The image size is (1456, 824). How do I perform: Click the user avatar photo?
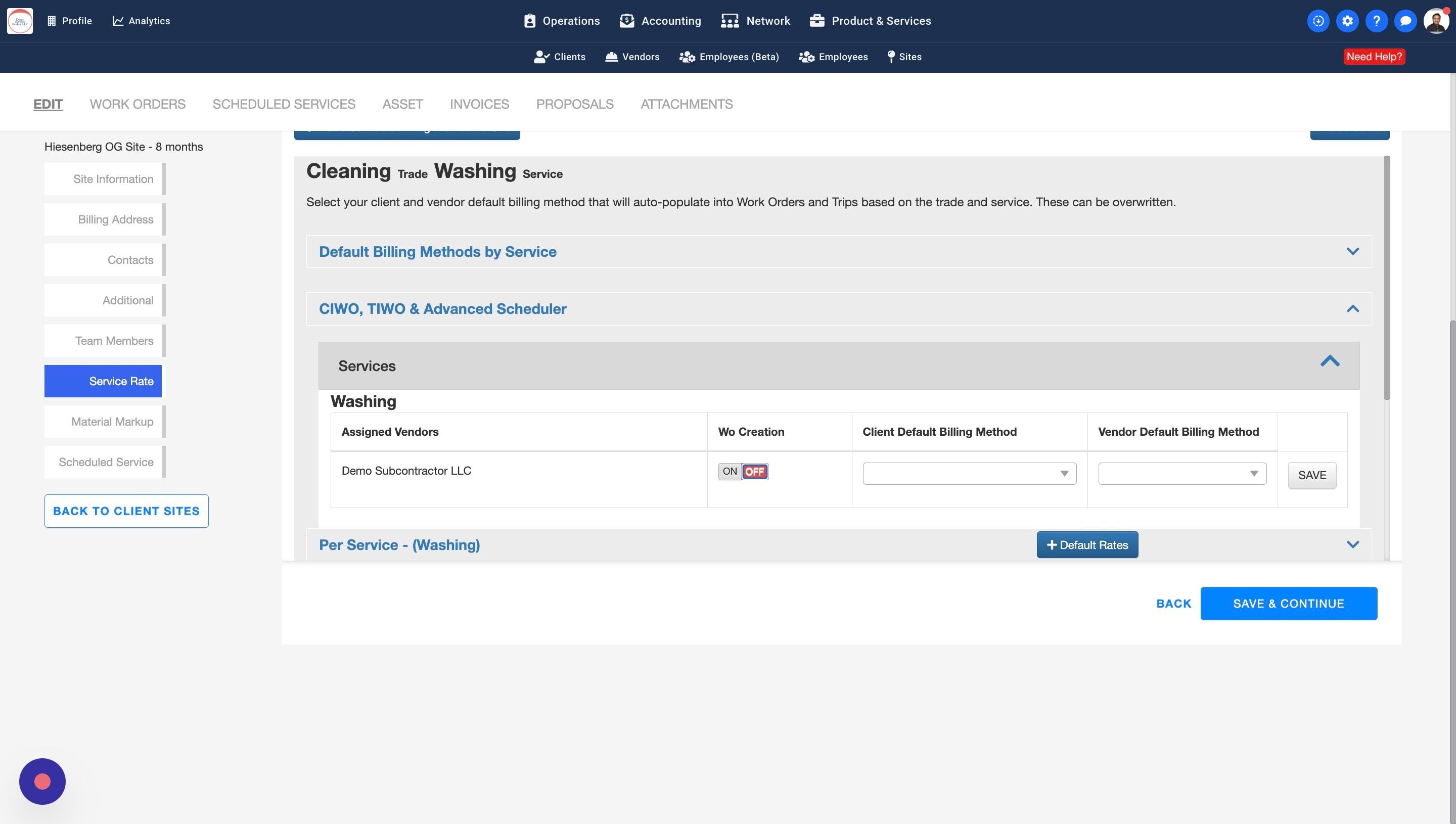click(x=1436, y=21)
